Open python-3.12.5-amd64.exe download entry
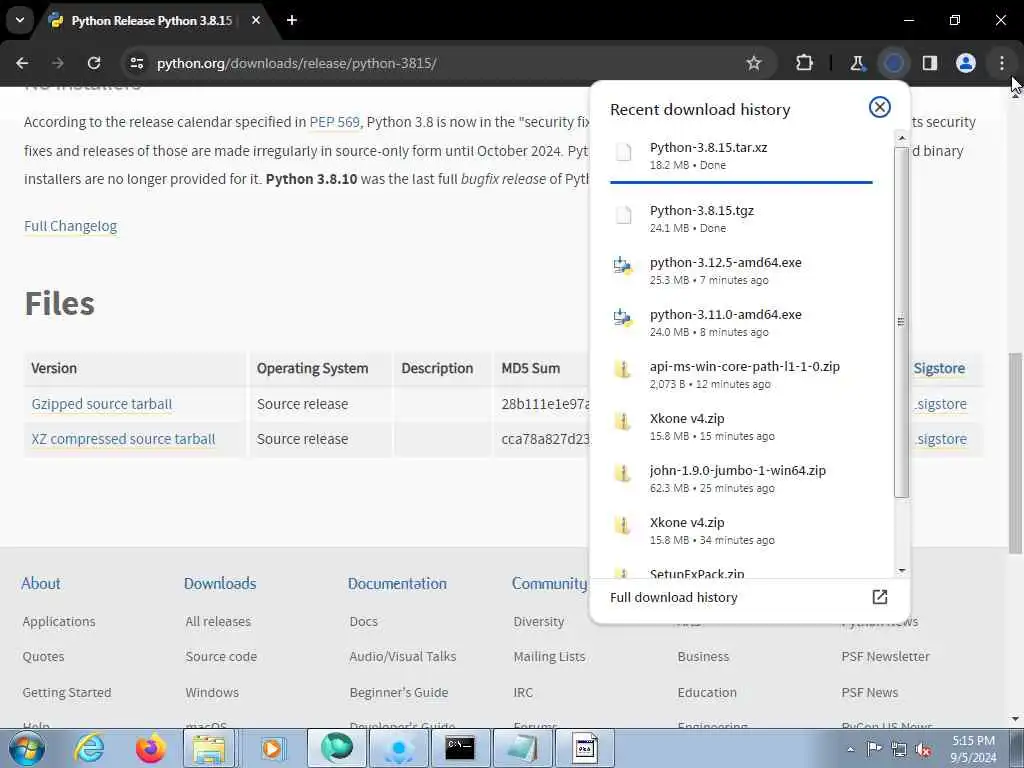The image size is (1024, 768). click(741, 270)
